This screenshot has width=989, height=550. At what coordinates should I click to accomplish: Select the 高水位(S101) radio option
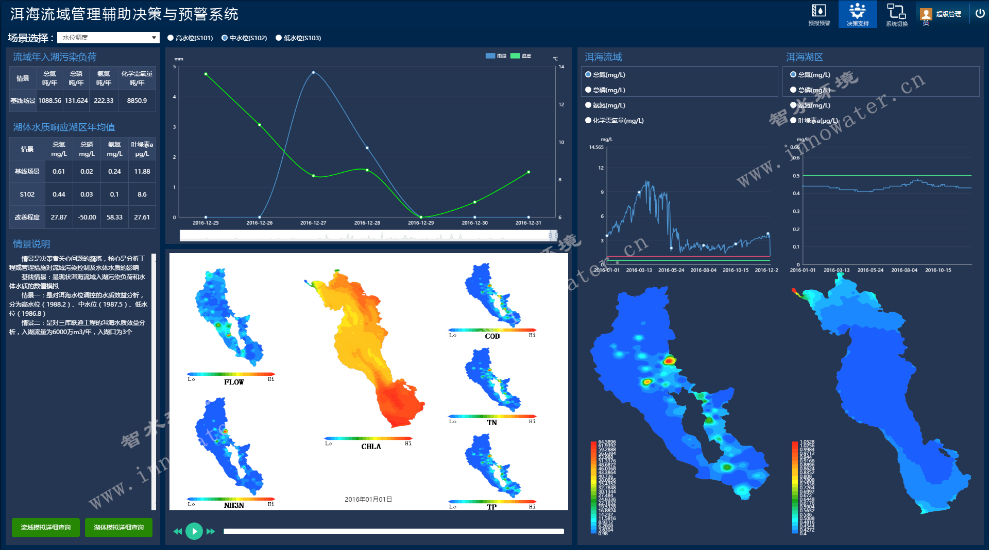170,38
